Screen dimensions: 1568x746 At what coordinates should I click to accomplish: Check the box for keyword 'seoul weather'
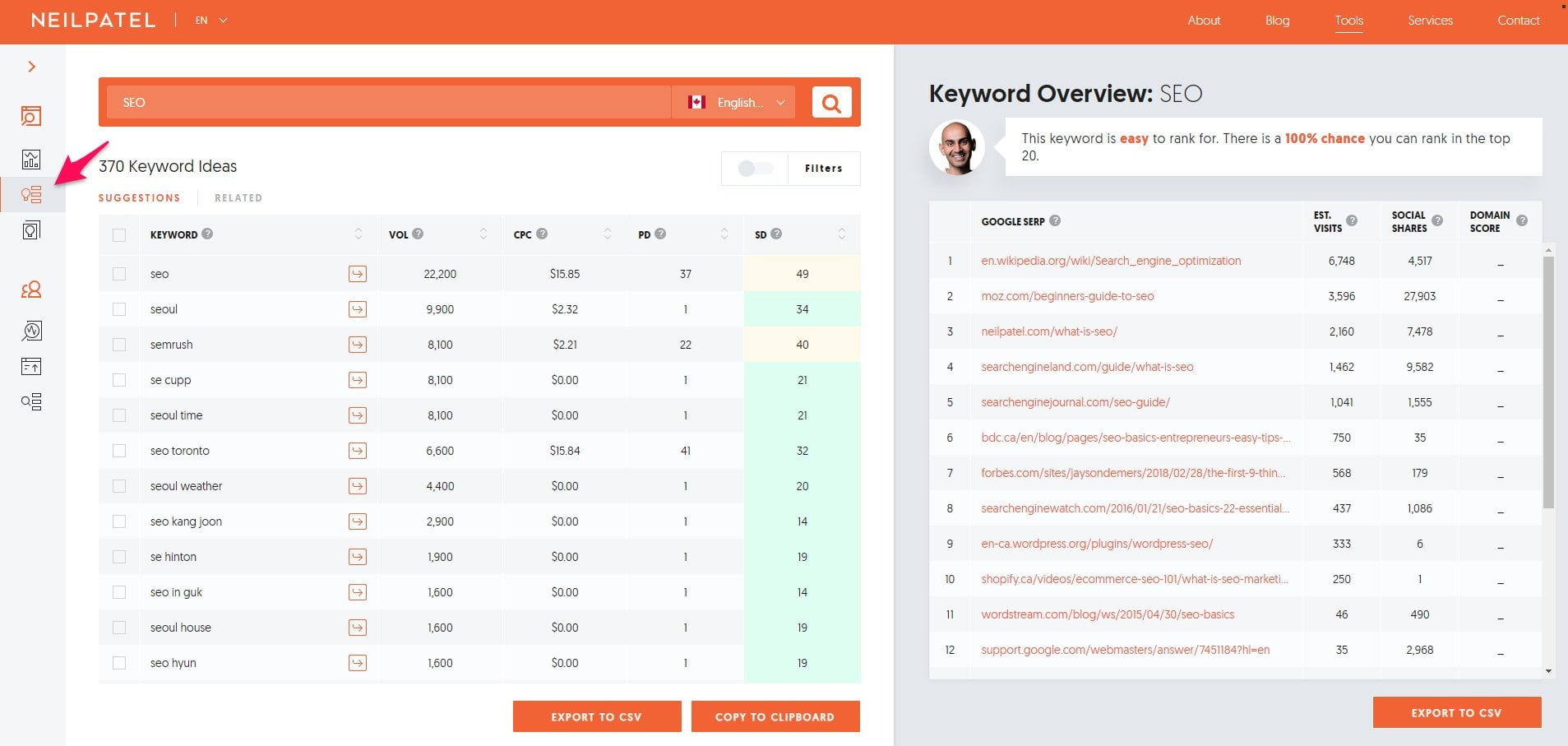point(119,486)
